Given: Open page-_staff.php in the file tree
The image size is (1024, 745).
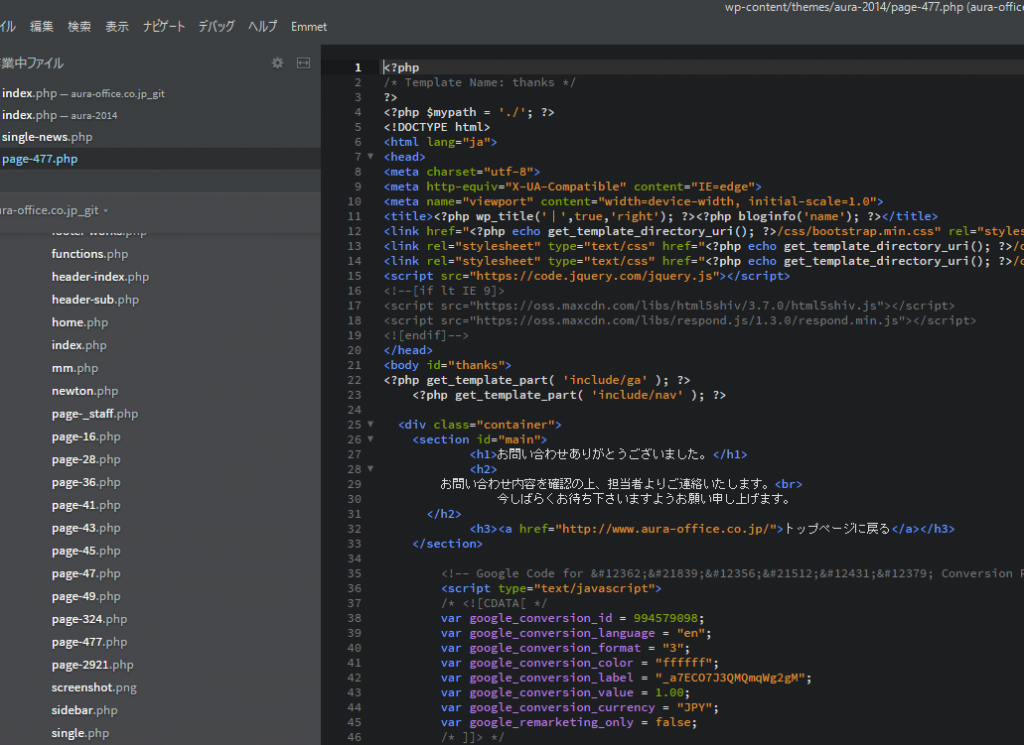Looking at the screenshot, I should coord(95,414).
